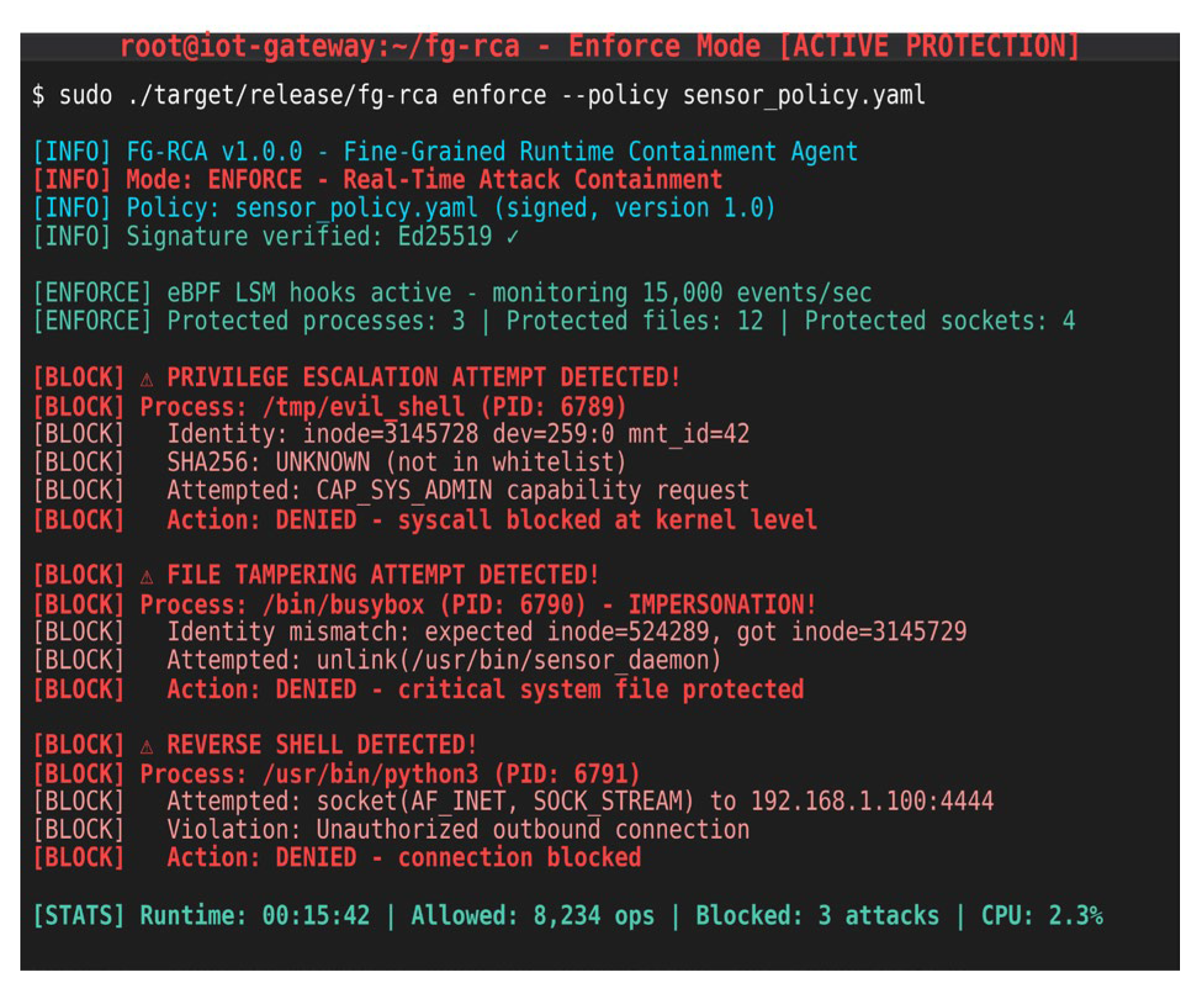Click the warning icon beside PRIVILEGE ESCALATION alert
Image resolution: width=1204 pixels, height=999 pixels.
click(x=147, y=379)
